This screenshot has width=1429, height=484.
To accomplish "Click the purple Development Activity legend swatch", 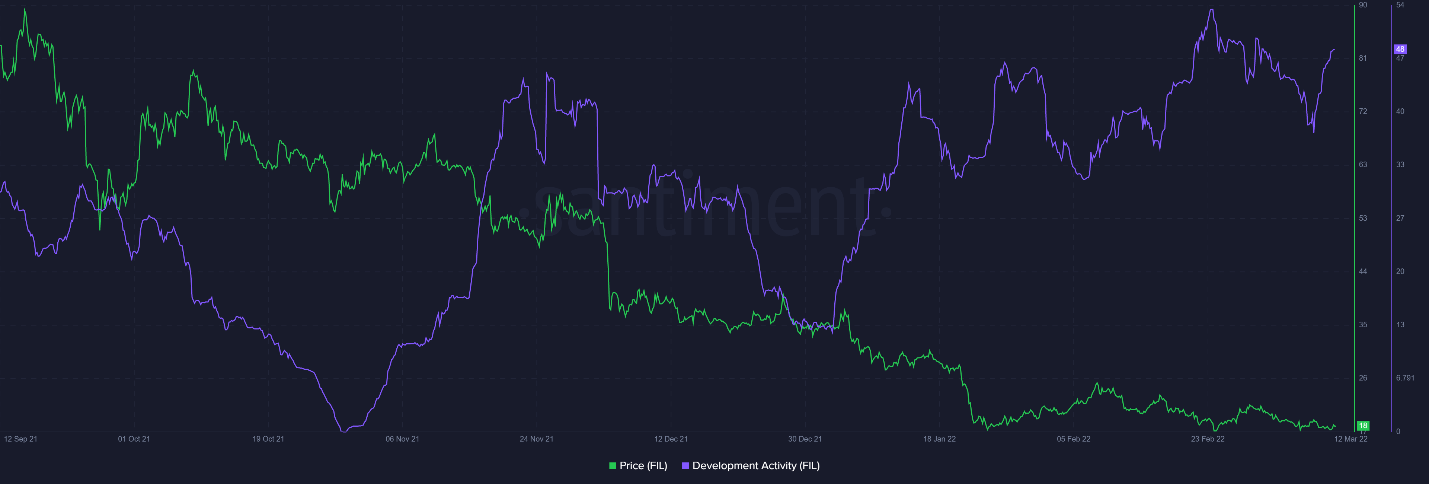I will click(685, 466).
